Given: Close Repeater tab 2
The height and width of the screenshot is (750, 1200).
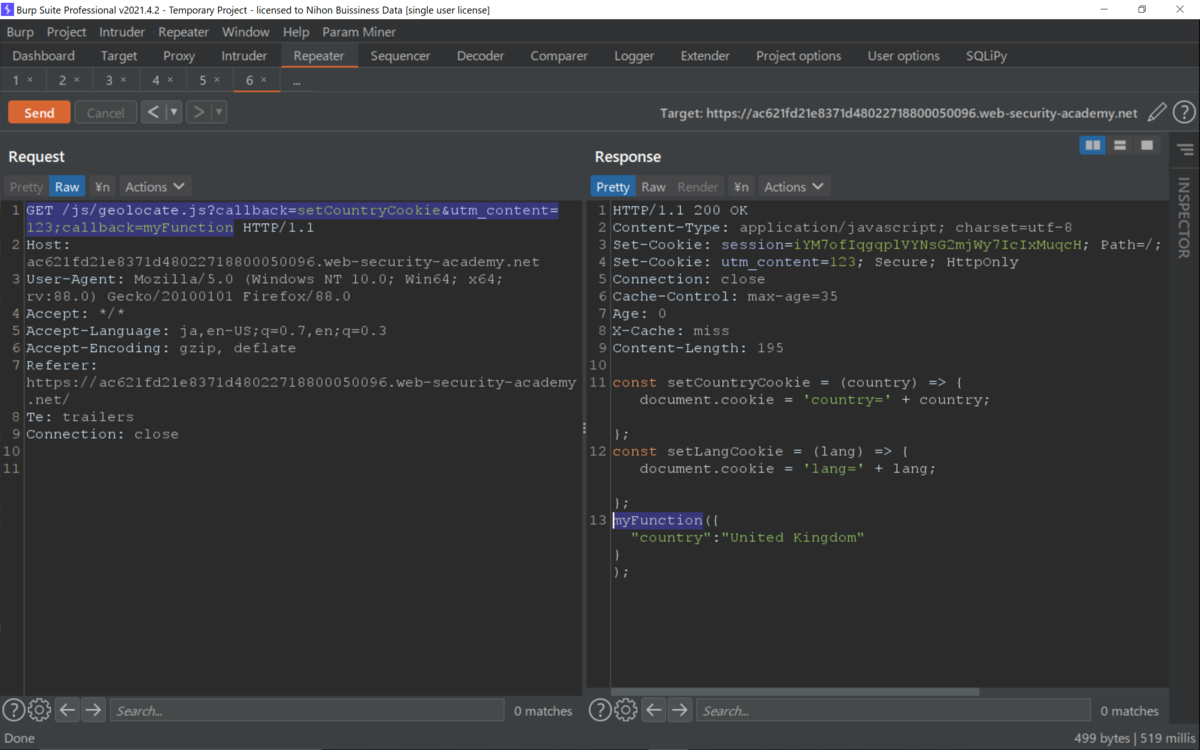Looking at the screenshot, I should [77, 80].
